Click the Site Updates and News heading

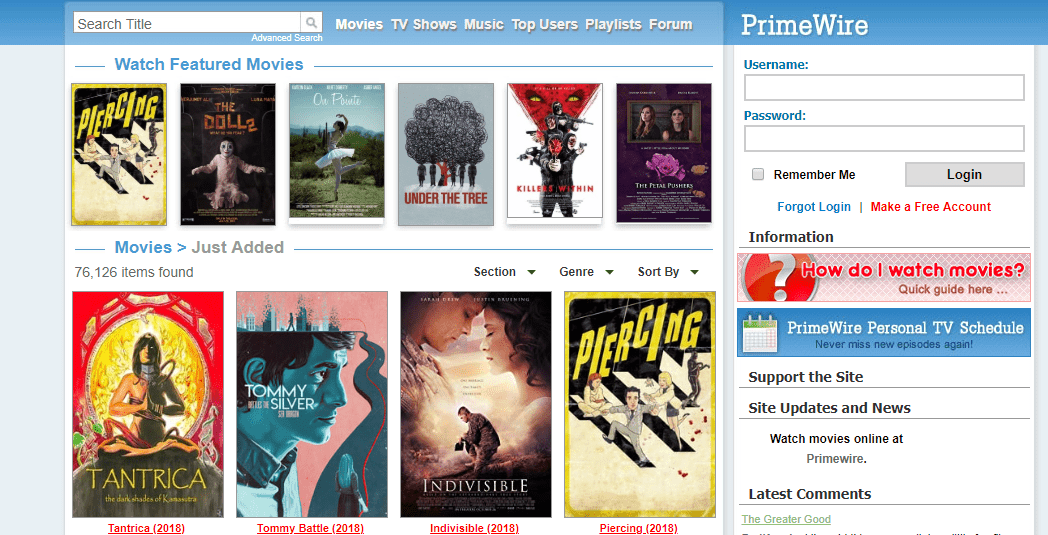click(829, 408)
